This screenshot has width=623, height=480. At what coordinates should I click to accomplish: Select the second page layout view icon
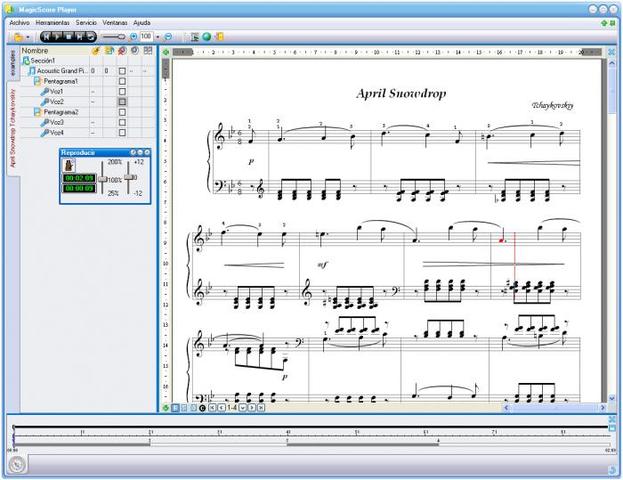tap(184, 408)
